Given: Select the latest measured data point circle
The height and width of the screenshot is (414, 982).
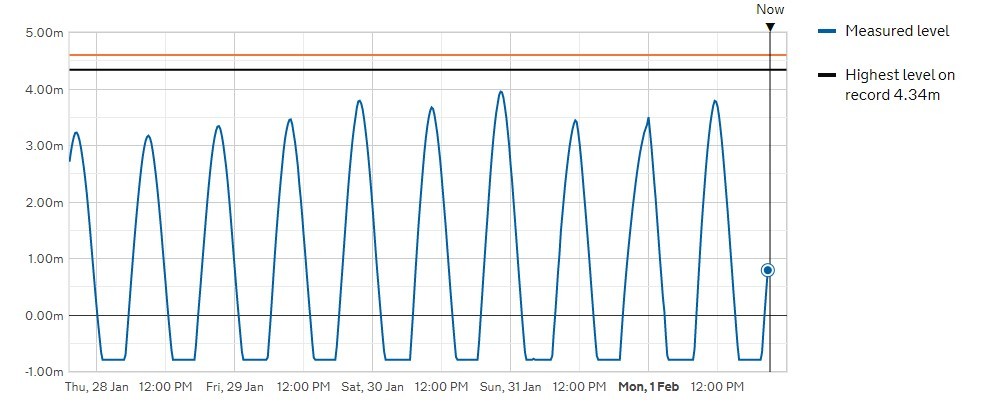Looking at the screenshot, I should (x=768, y=270).
